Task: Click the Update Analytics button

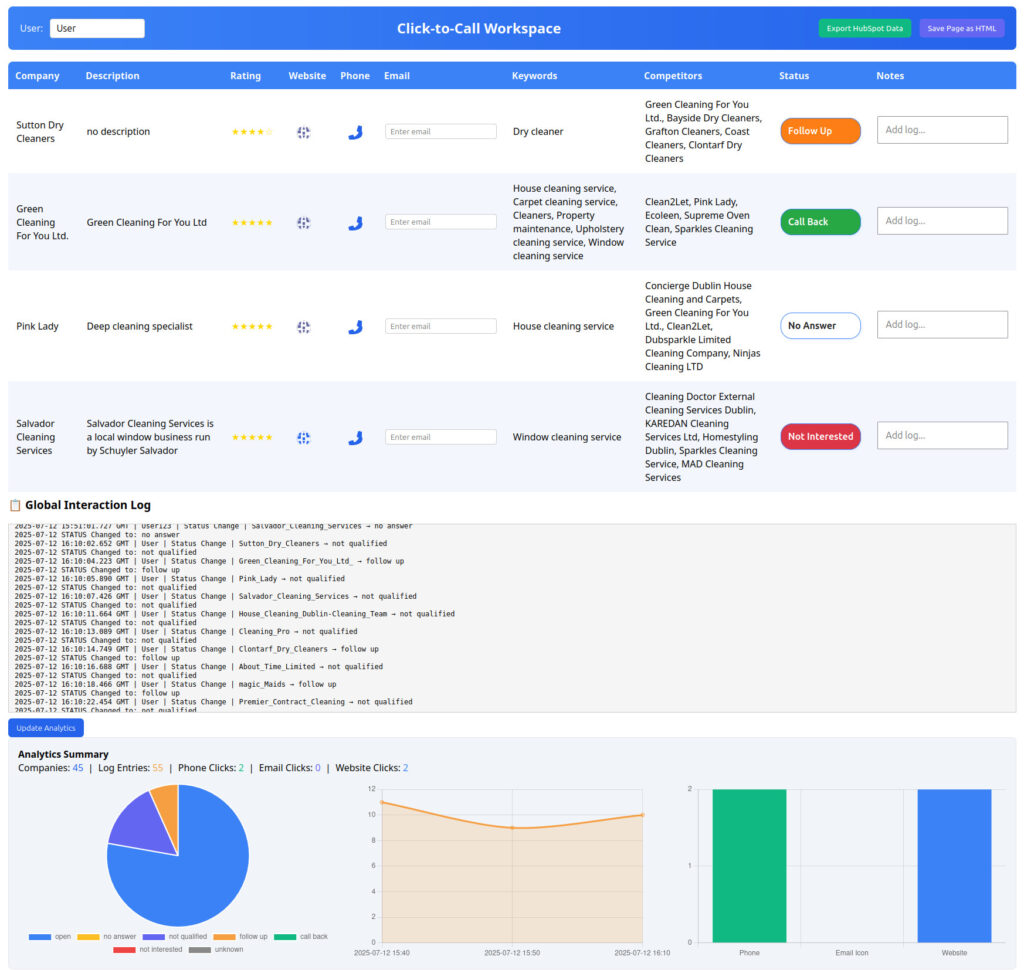Action: click(x=46, y=728)
